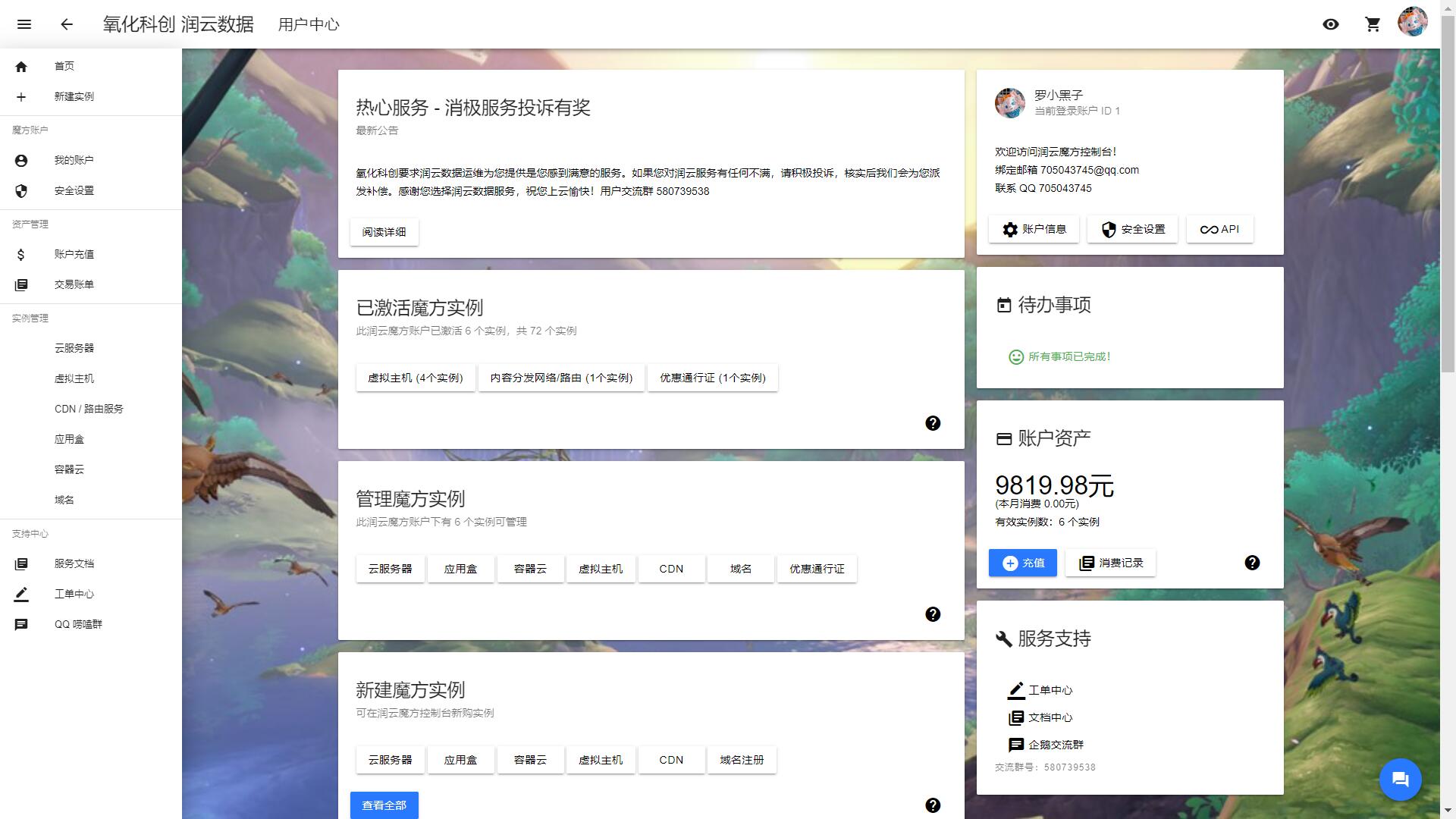Go to 首页 in the sidebar

[91, 66]
